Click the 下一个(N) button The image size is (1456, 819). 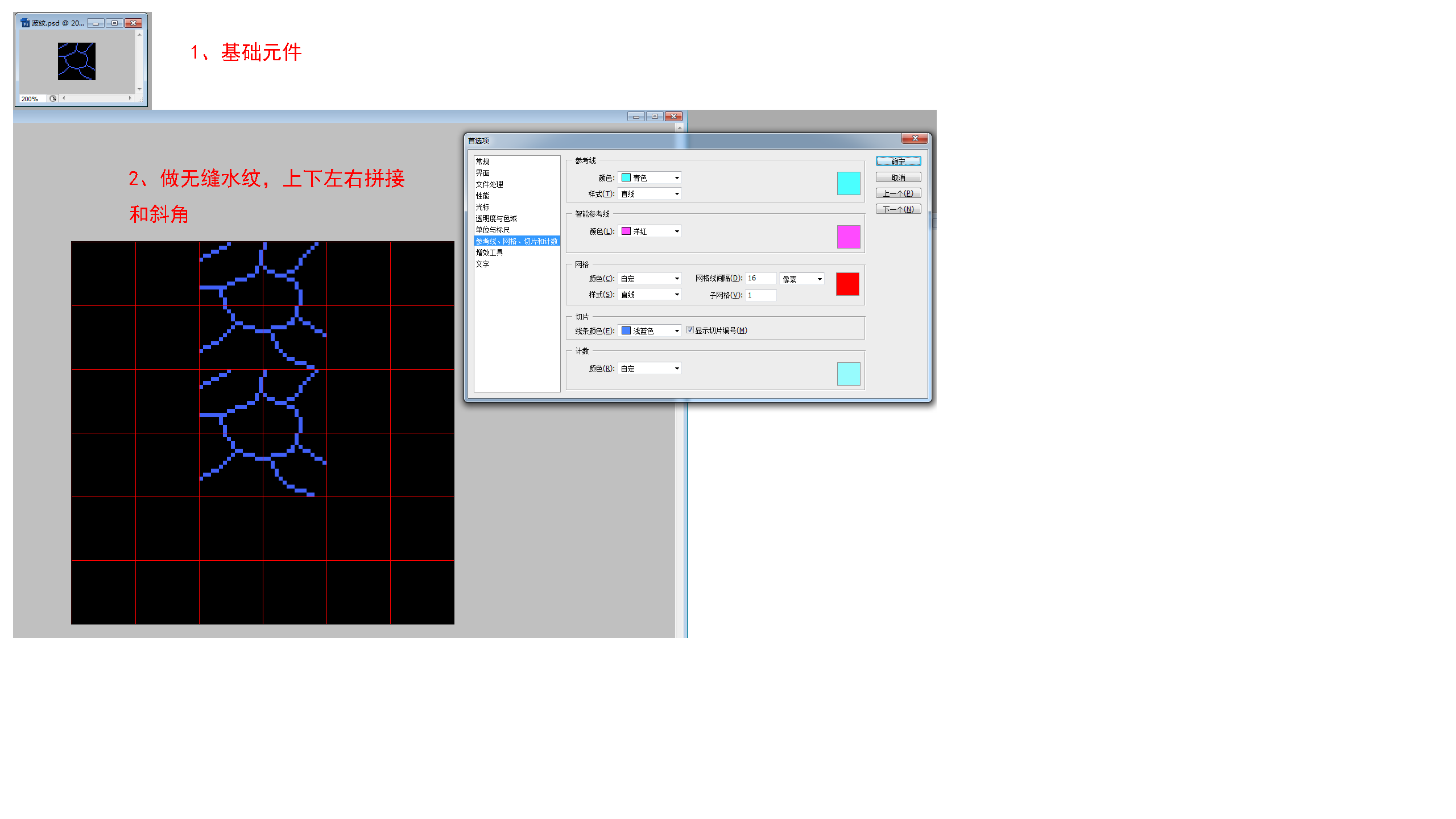[898, 209]
